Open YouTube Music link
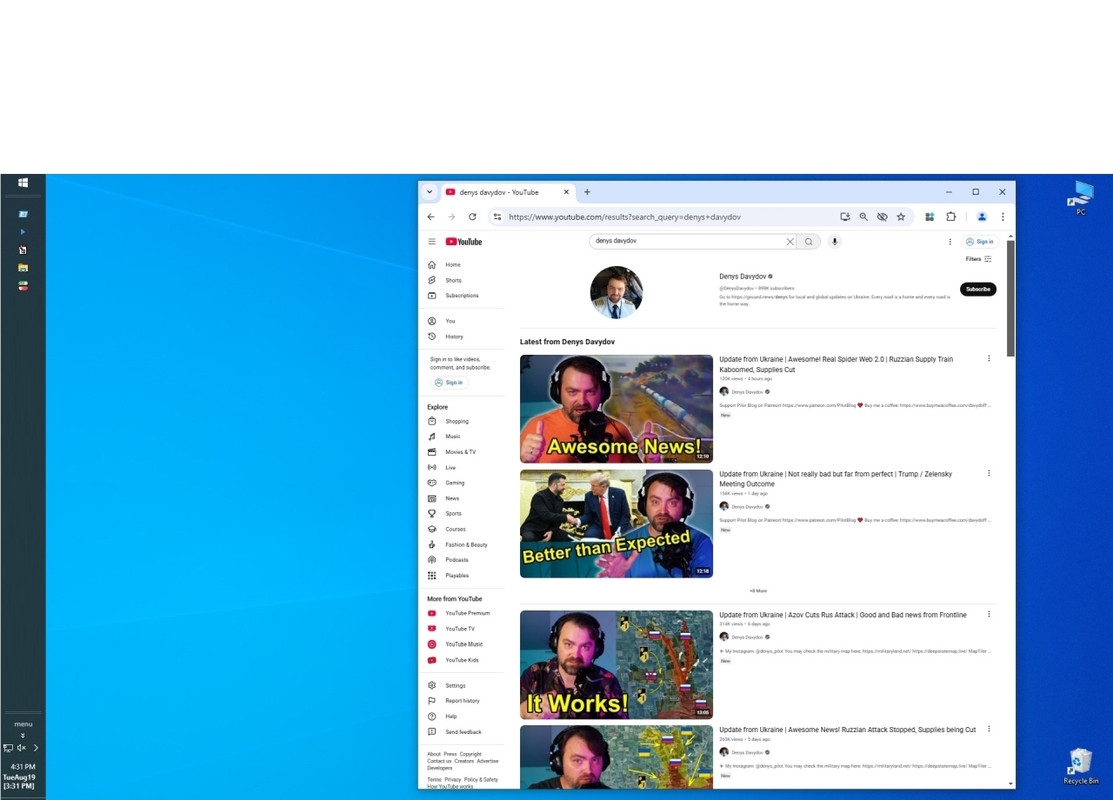 pos(464,645)
